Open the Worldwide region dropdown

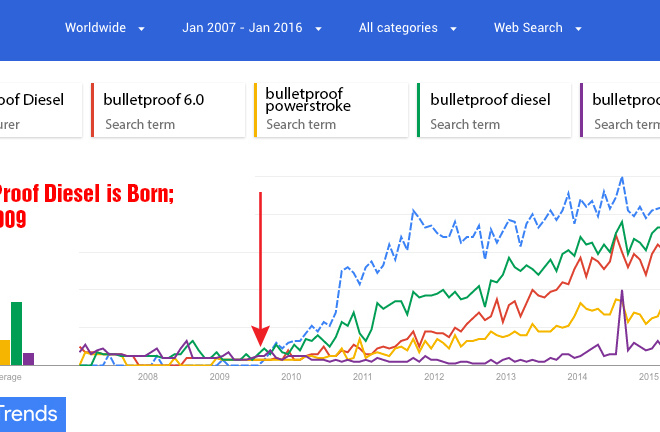[105, 28]
